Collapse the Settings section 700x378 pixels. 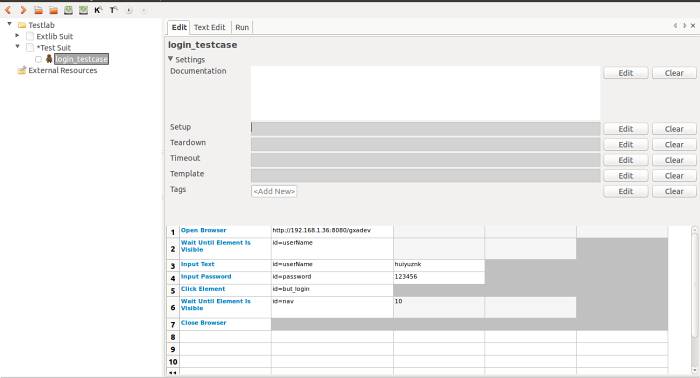tap(171, 58)
